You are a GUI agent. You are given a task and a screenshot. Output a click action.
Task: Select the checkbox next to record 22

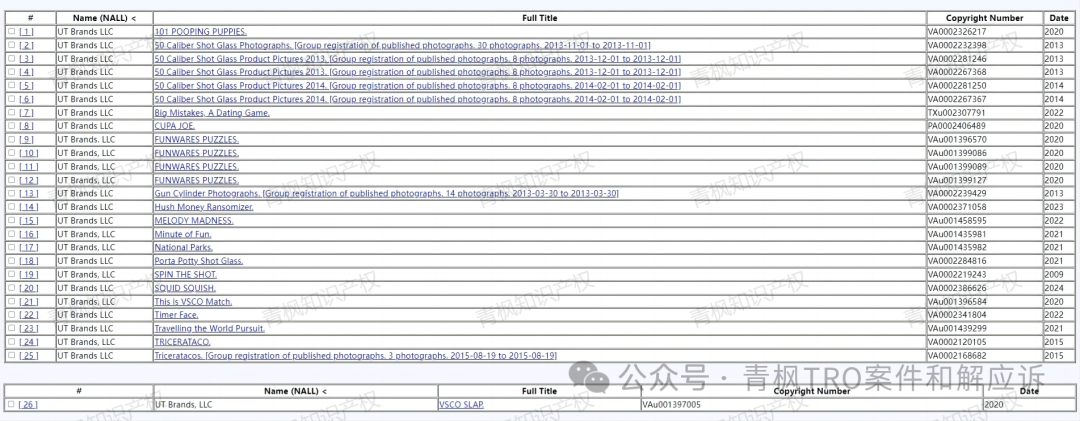(12, 315)
